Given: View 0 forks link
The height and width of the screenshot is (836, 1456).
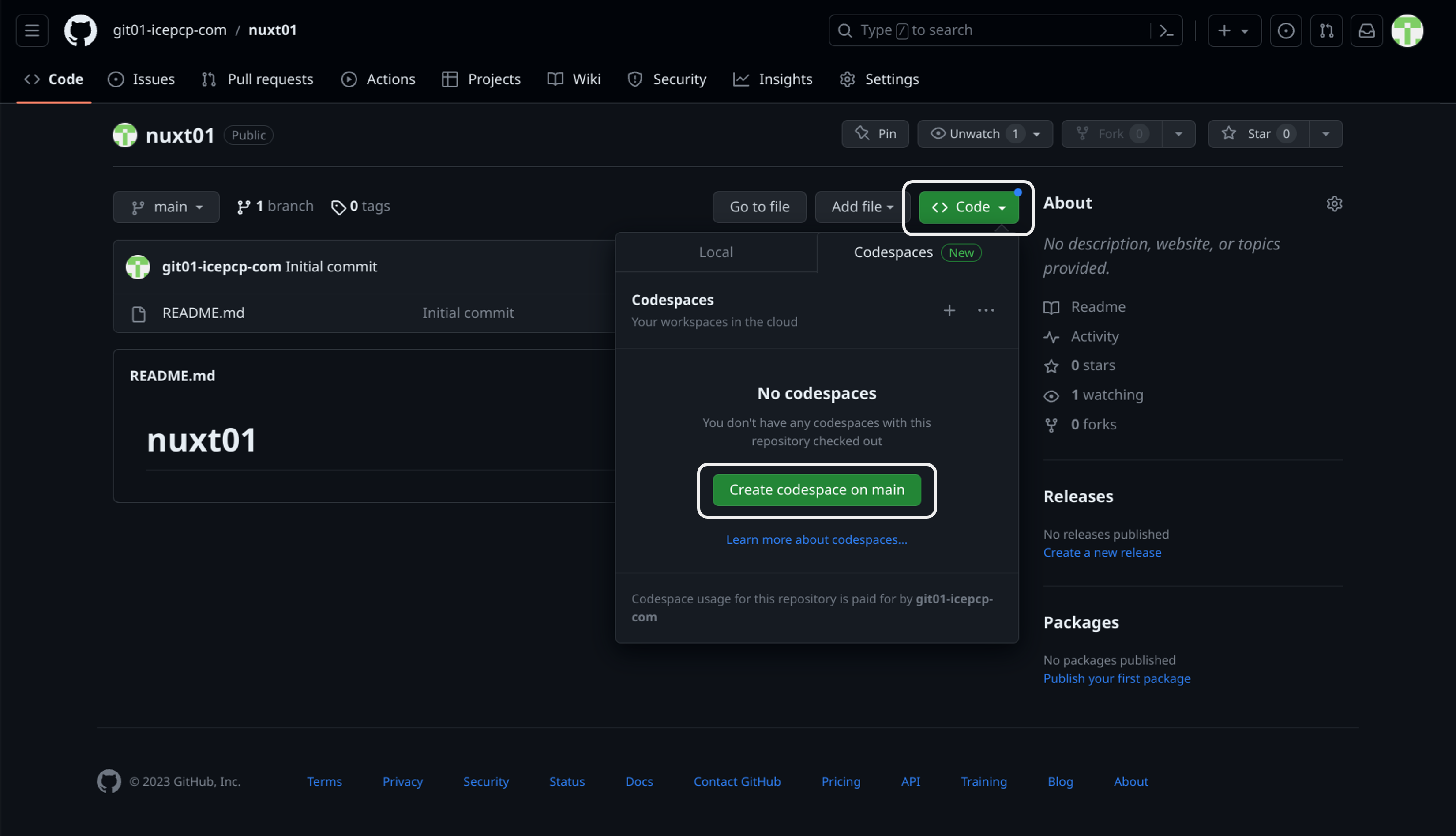Looking at the screenshot, I should [x=1080, y=424].
